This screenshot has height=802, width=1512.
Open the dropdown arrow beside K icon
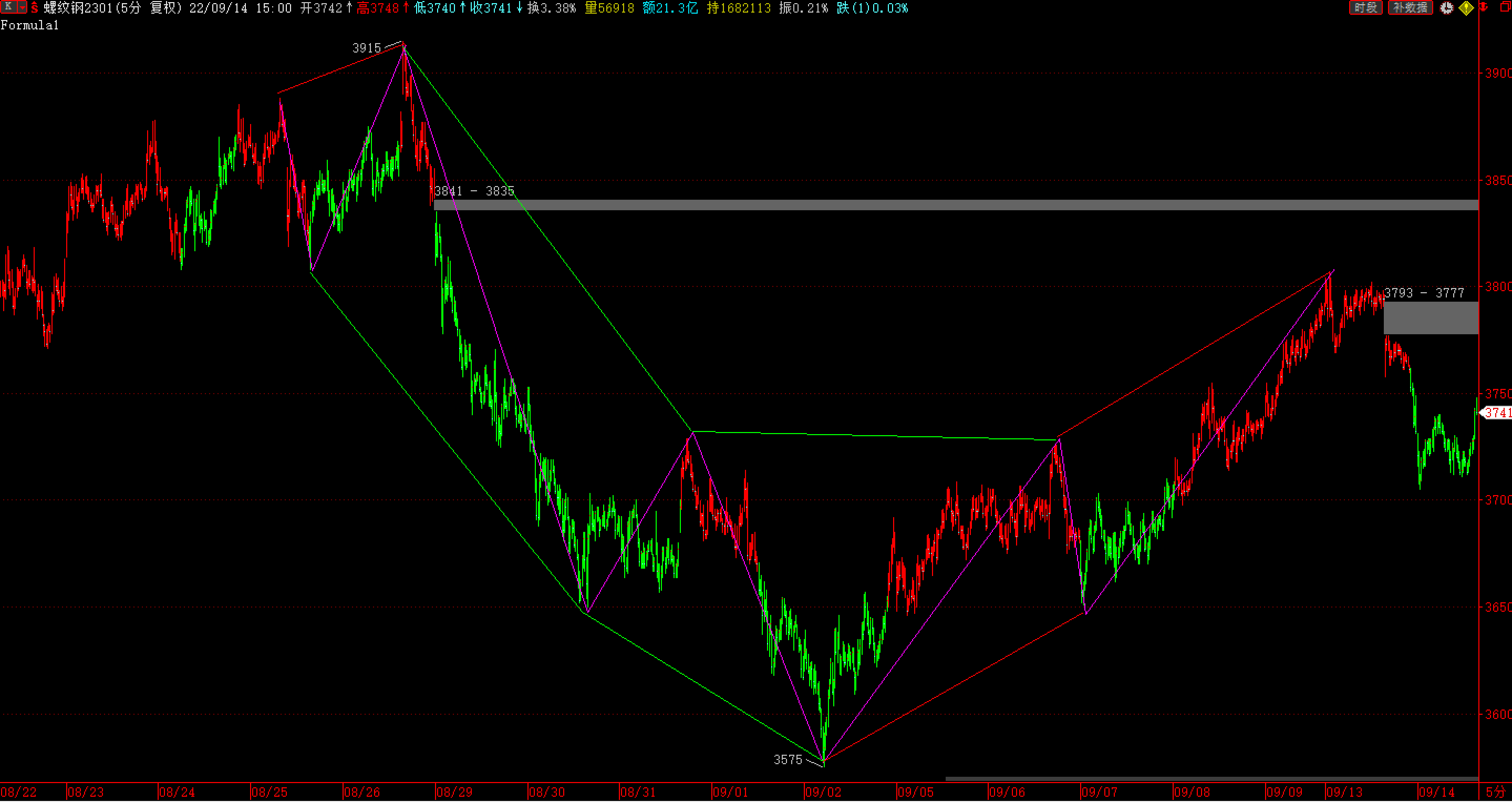click(x=22, y=7)
